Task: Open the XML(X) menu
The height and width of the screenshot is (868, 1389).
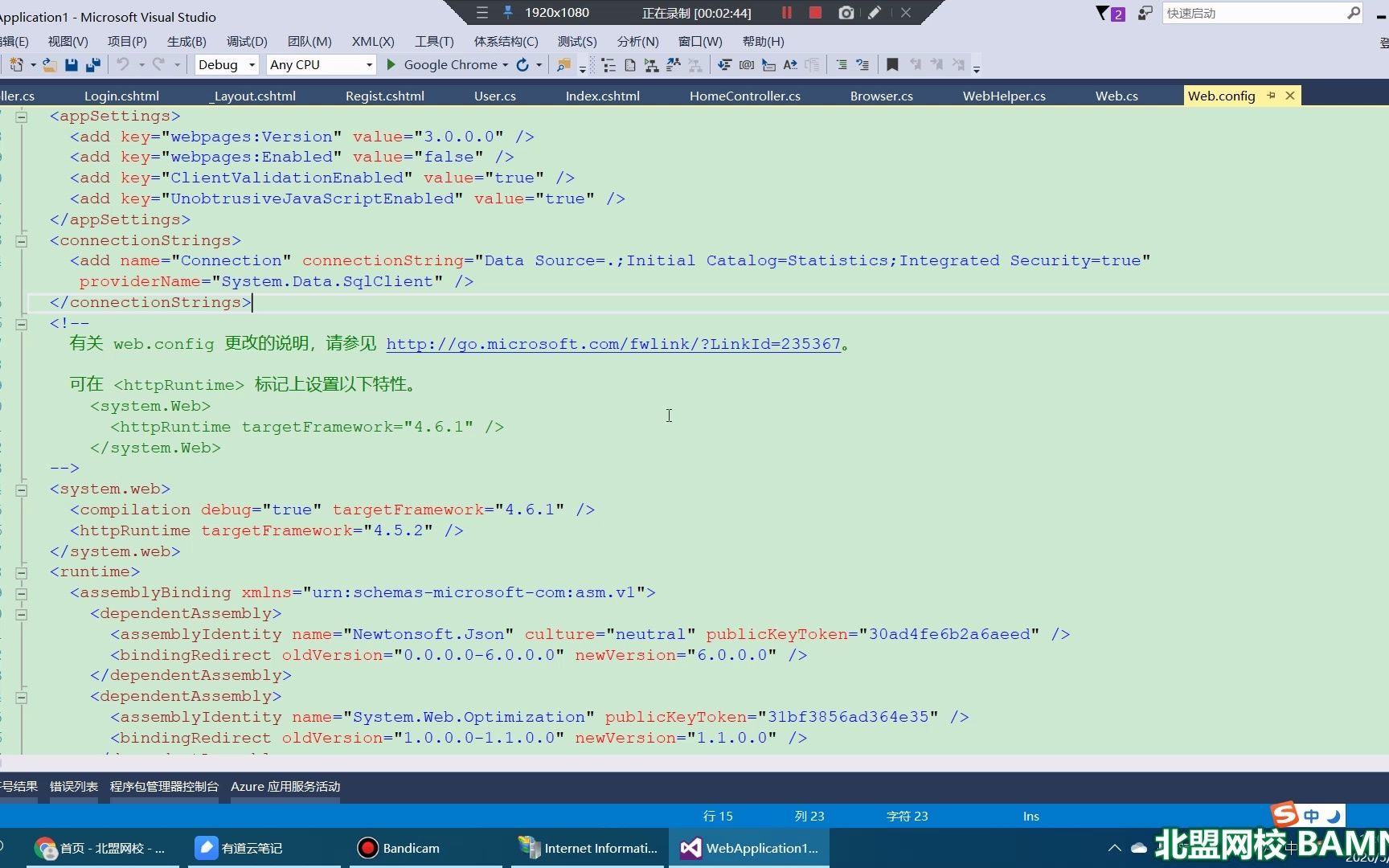Action: 373,41
